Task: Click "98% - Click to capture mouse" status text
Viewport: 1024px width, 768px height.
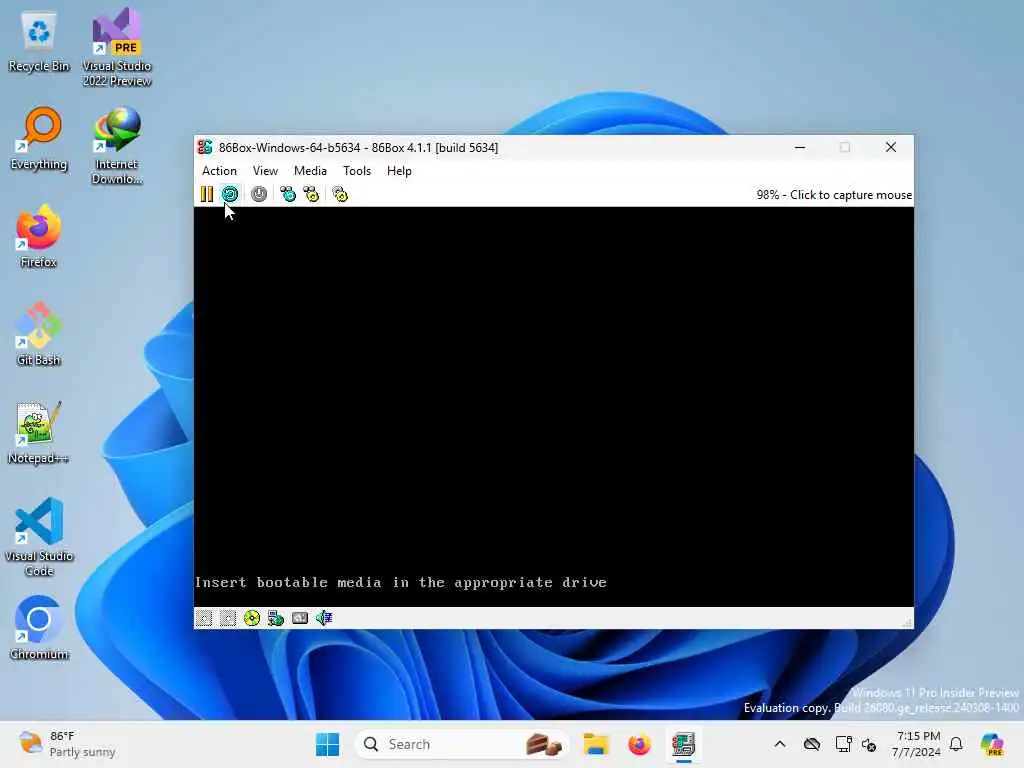Action: pos(834,195)
